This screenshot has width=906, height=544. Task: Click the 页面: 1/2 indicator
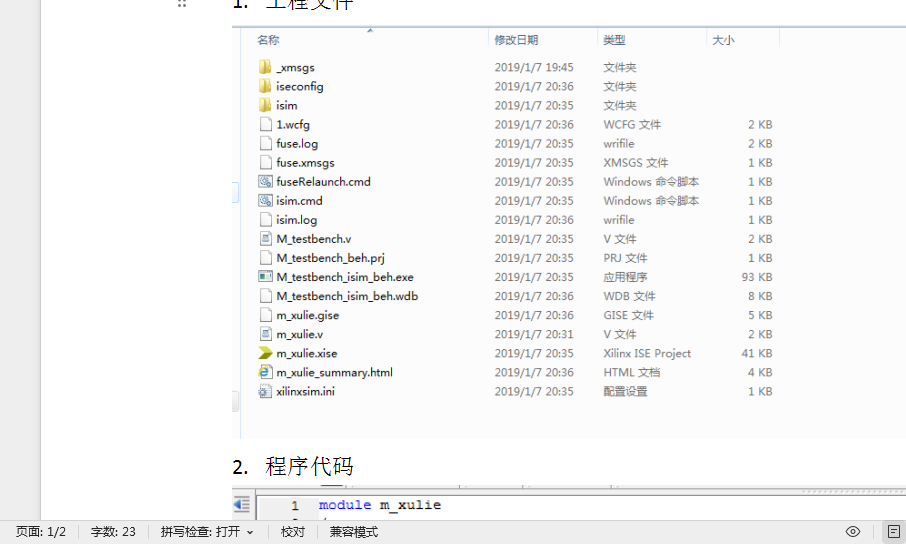tap(41, 532)
